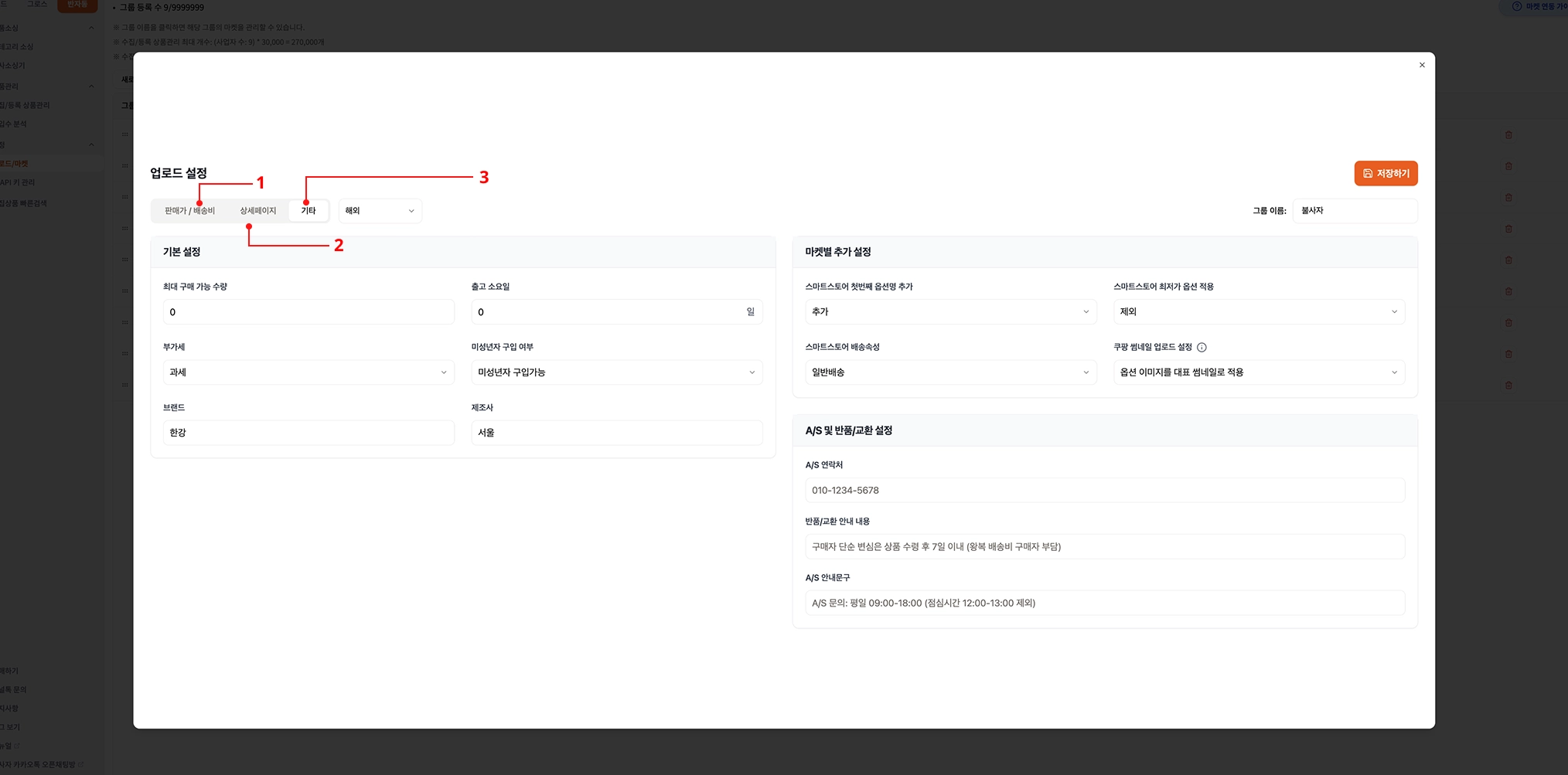The width and height of the screenshot is (1568, 775).
Task: Expand the 쿠팡 썸네일 업로드 설정 dropdown
Action: pyautogui.click(x=1259, y=372)
